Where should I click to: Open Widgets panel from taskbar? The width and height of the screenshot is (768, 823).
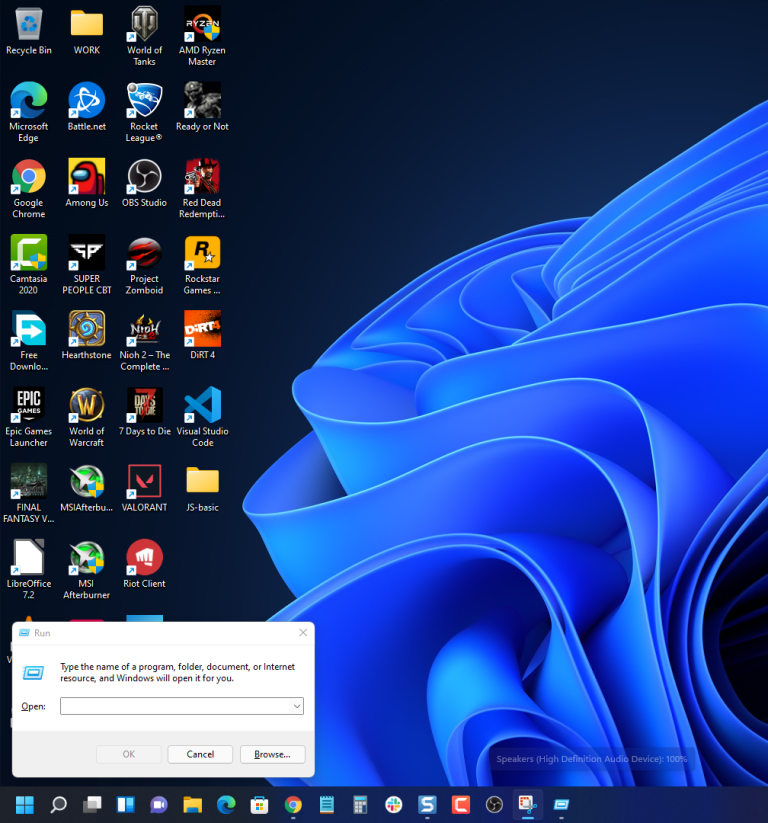point(125,805)
